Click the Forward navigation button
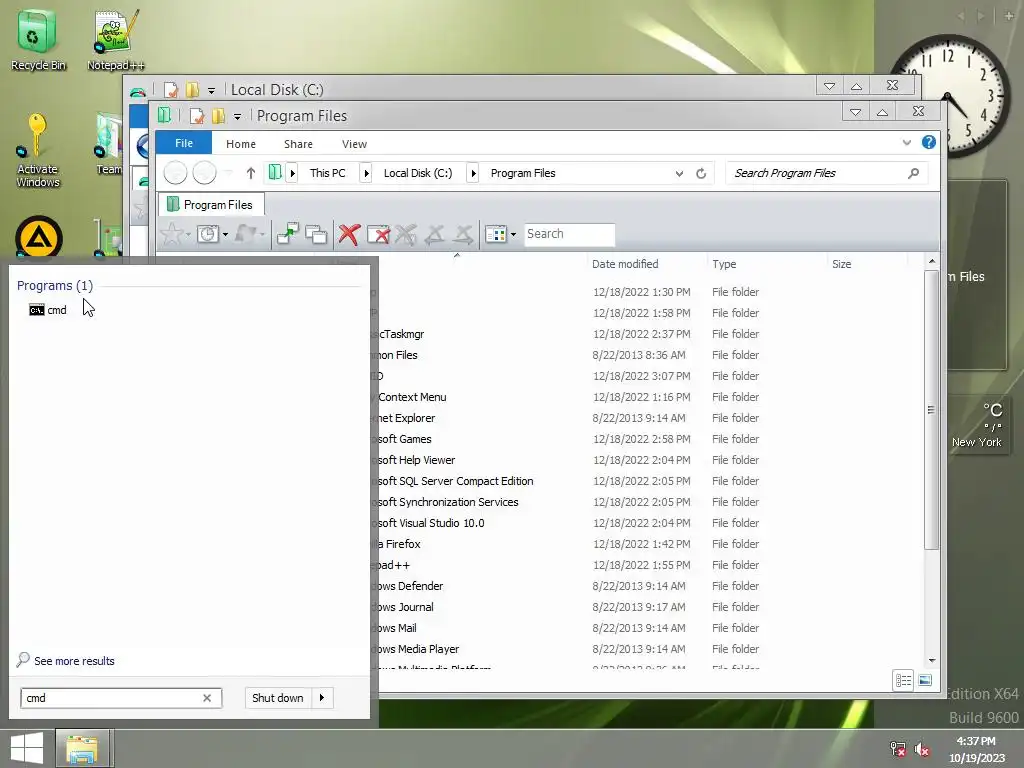This screenshot has height=768, width=1024. (204, 173)
